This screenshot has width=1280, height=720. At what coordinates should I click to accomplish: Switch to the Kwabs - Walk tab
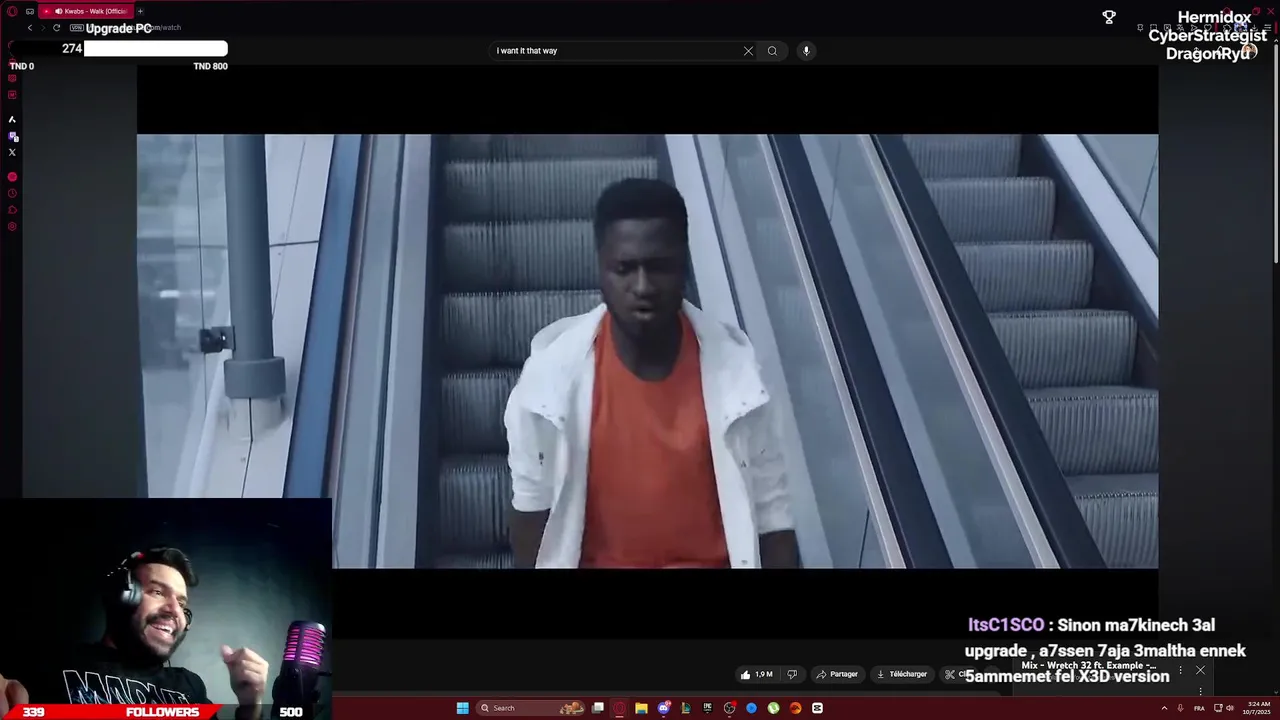coord(86,11)
